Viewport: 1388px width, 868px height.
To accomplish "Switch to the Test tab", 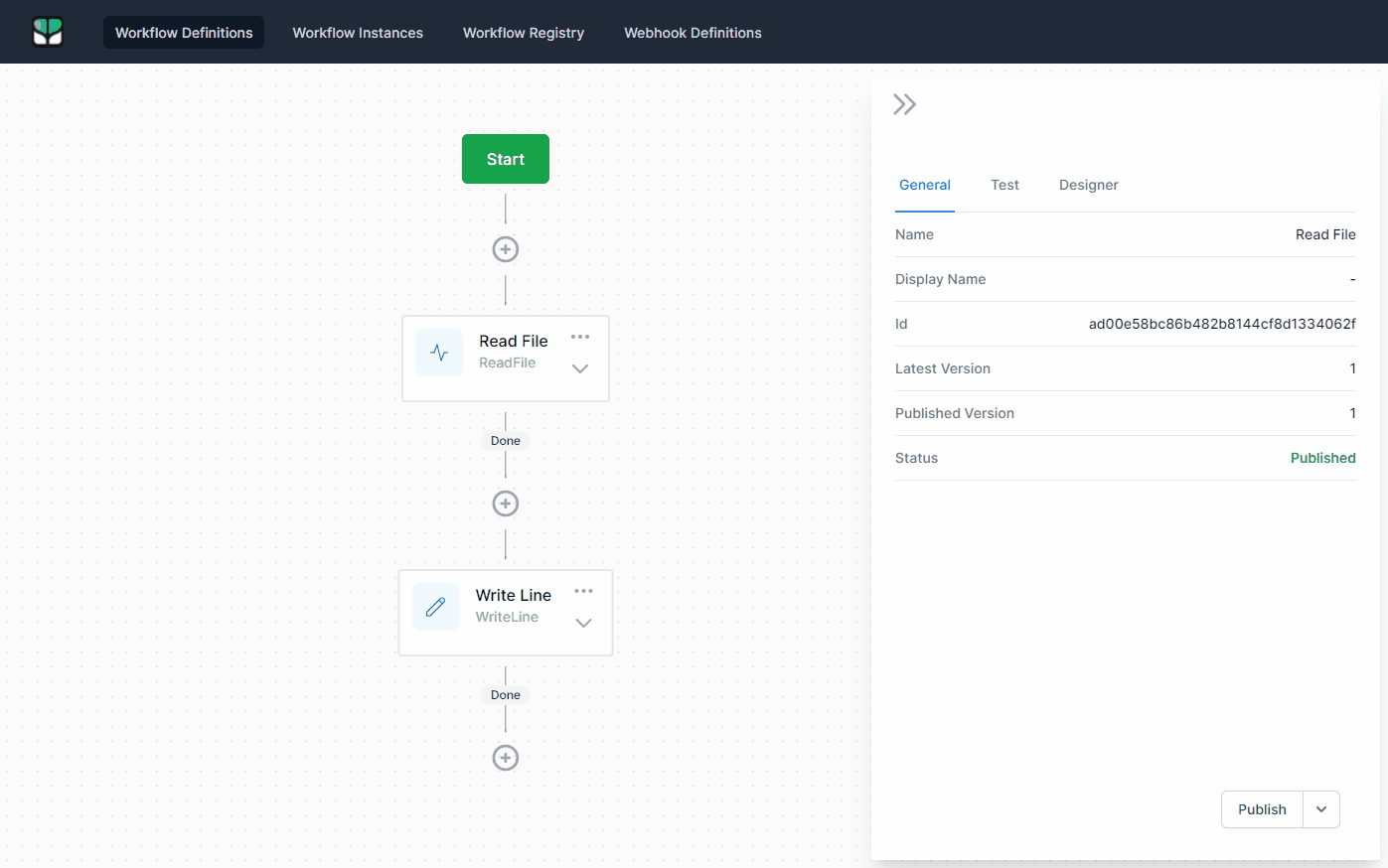I will click(1004, 185).
